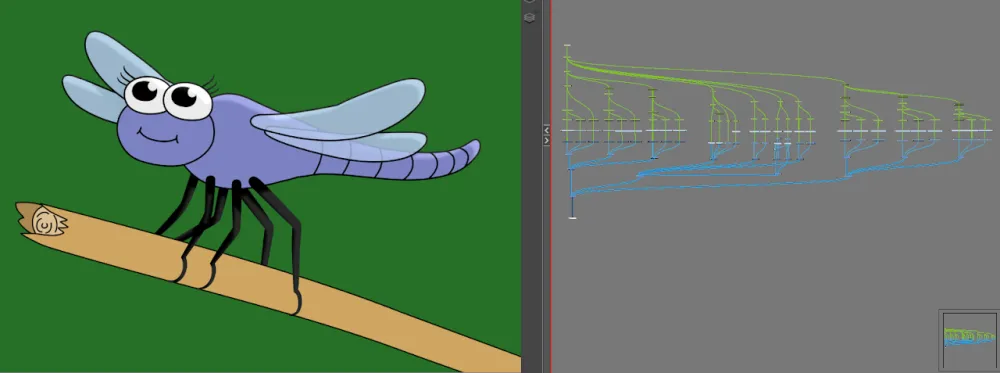This screenshot has width=1000, height=373.
Task: Select the leftmost white node in the node row
Action: (566, 131)
